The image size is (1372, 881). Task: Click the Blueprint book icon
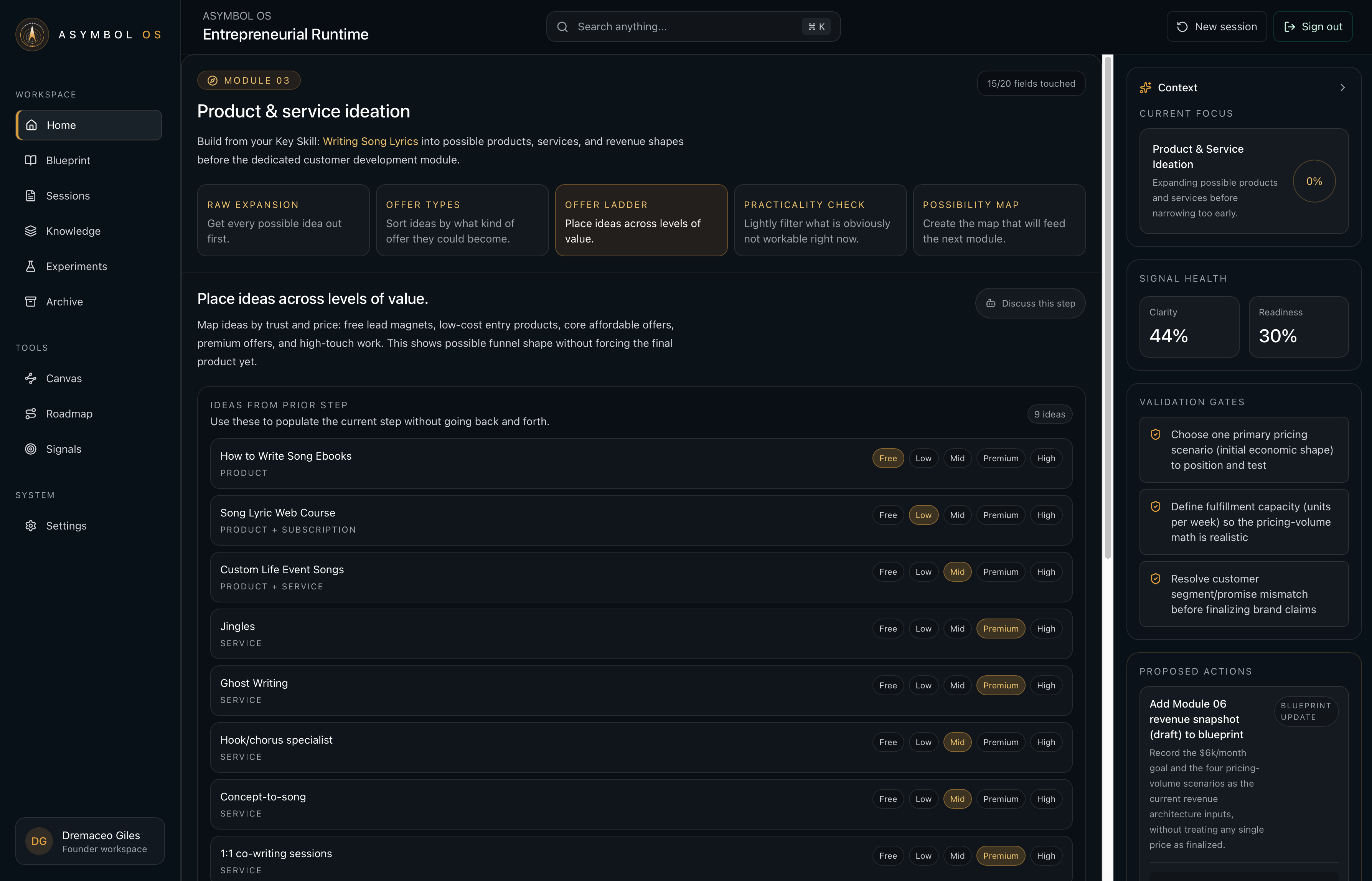pos(31,160)
